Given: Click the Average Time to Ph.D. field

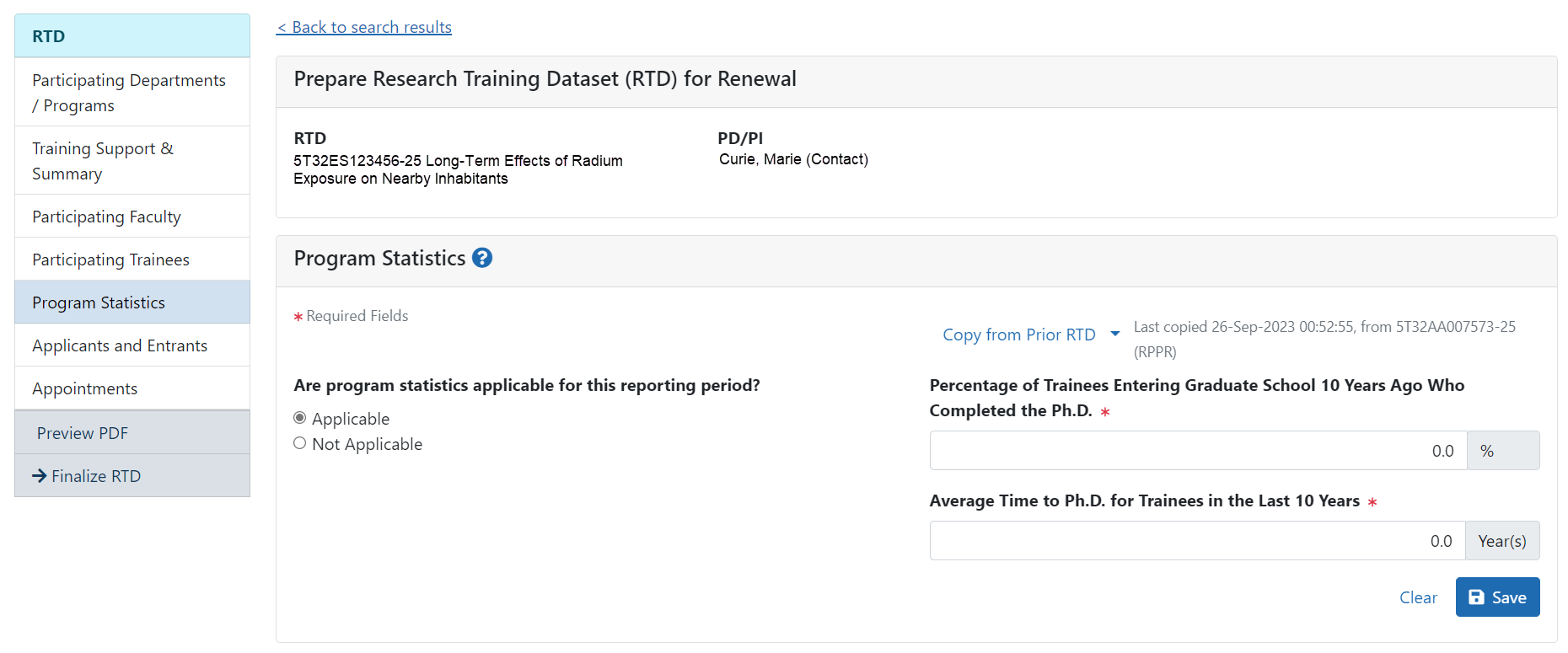Looking at the screenshot, I should (x=1197, y=541).
